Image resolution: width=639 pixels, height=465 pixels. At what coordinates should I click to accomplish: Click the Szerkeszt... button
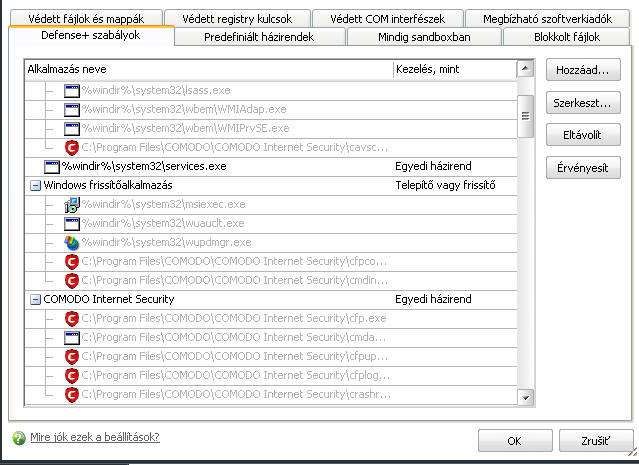583,103
